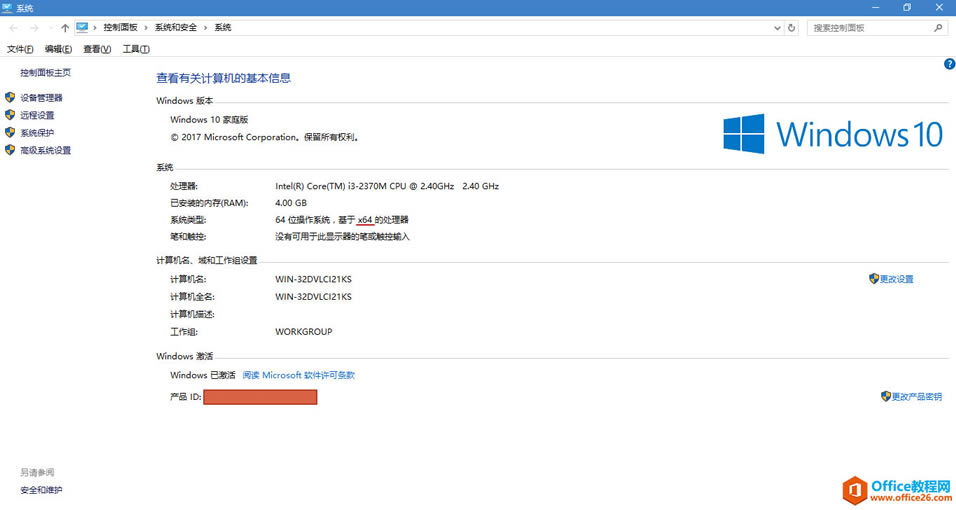The width and height of the screenshot is (956, 510).
Task: Expand chevron after 控制面板 in breadcrumb
Action: point(146,28)
